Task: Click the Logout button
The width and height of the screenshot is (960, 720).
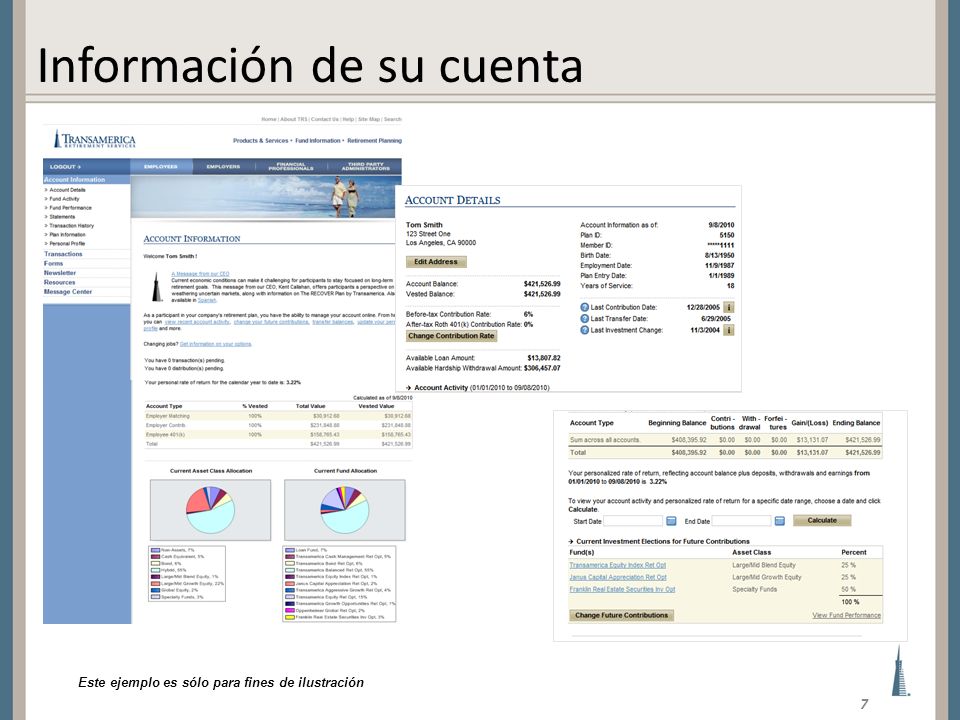Action: point(66,167)
